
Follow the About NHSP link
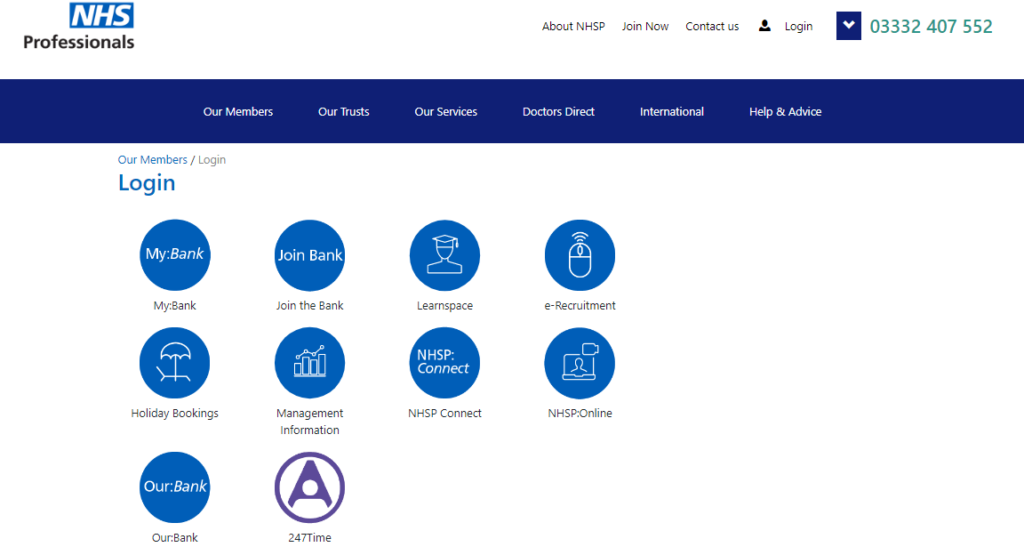(x=573, y=26)
